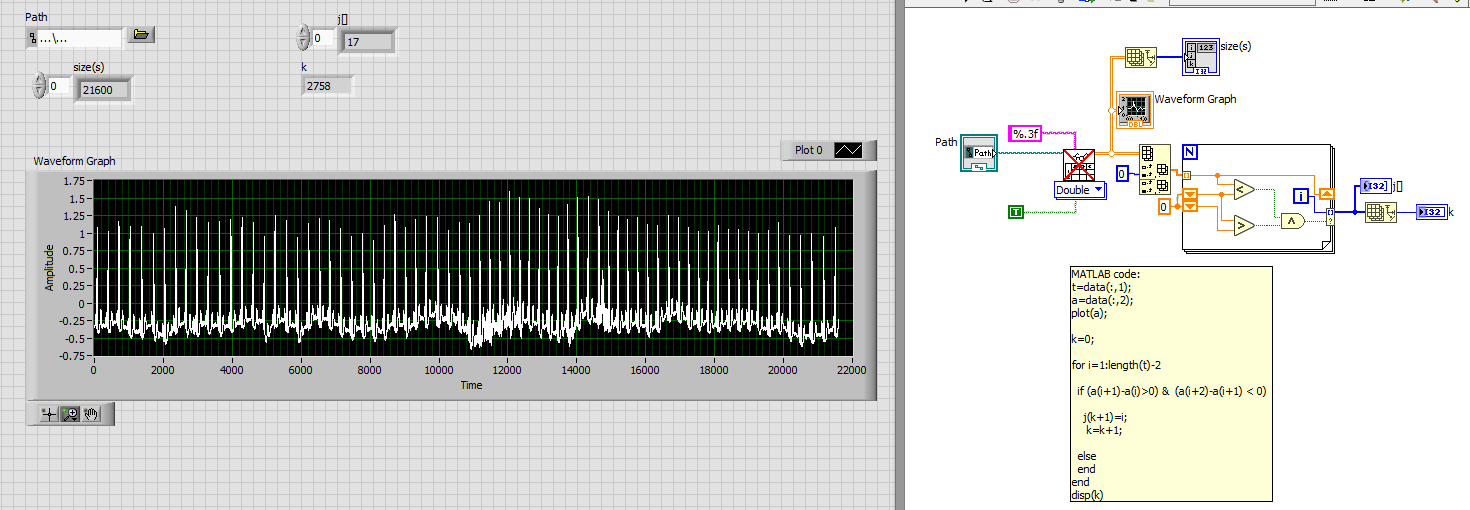
Task: Click the green True boolean constant
Action: coord(1016,211)
